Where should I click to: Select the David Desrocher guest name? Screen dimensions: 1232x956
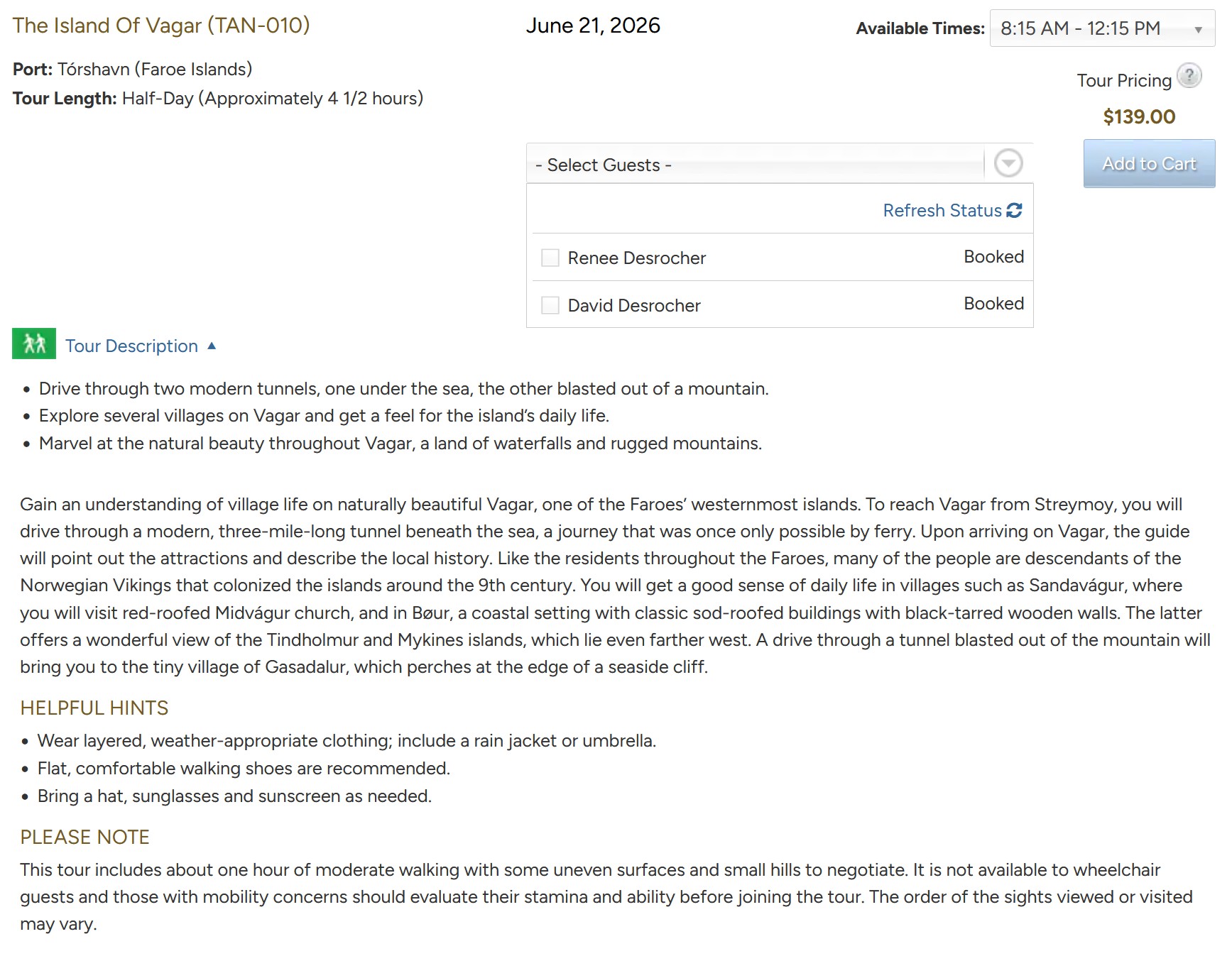633,306
